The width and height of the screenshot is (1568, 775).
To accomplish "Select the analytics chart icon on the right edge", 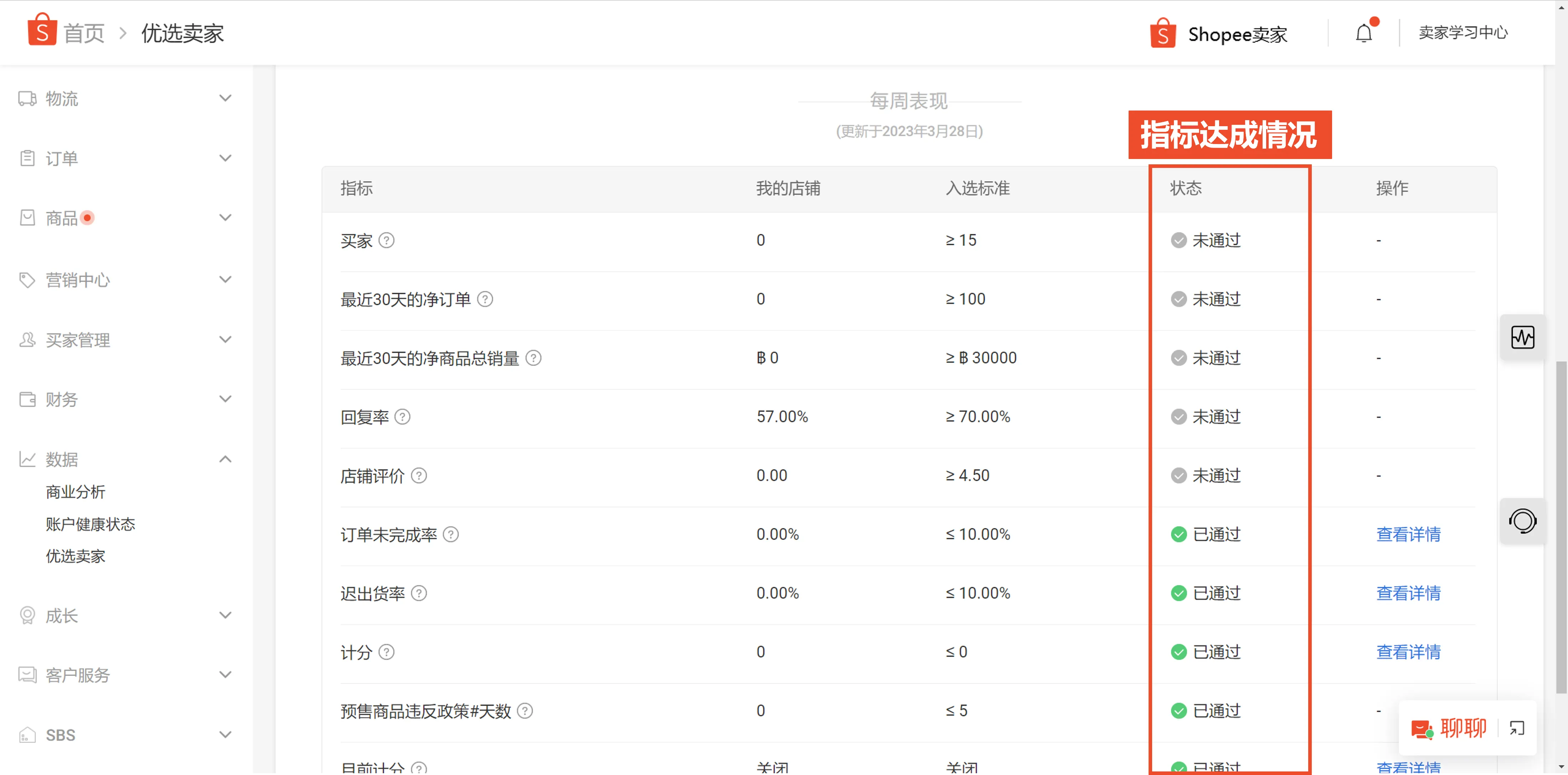I will click(1523, 337).
